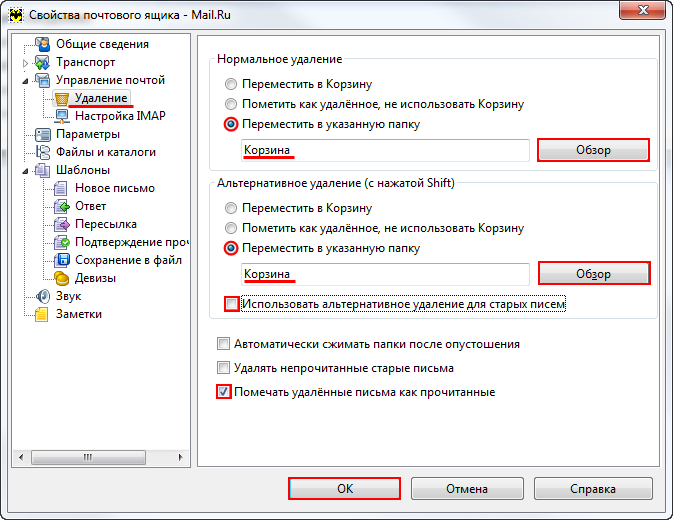Click the Notes (Заметки) yellow icon
673x520 pixels.
point(42,314)
